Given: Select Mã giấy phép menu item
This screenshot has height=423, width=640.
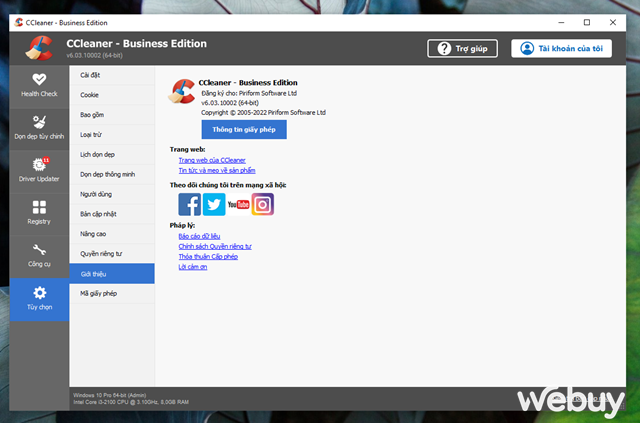Looking at the screenshot, I should pyautogui.click(x=98, y=293).
